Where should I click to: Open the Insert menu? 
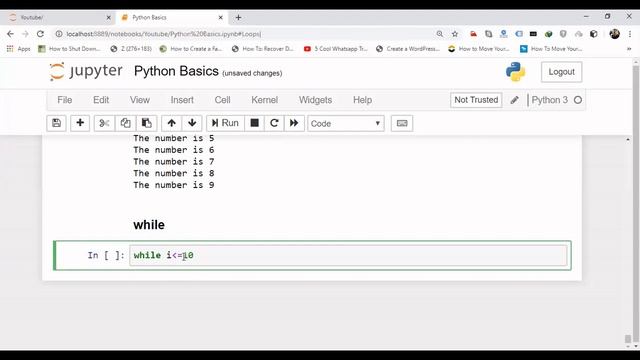(182, 100)
